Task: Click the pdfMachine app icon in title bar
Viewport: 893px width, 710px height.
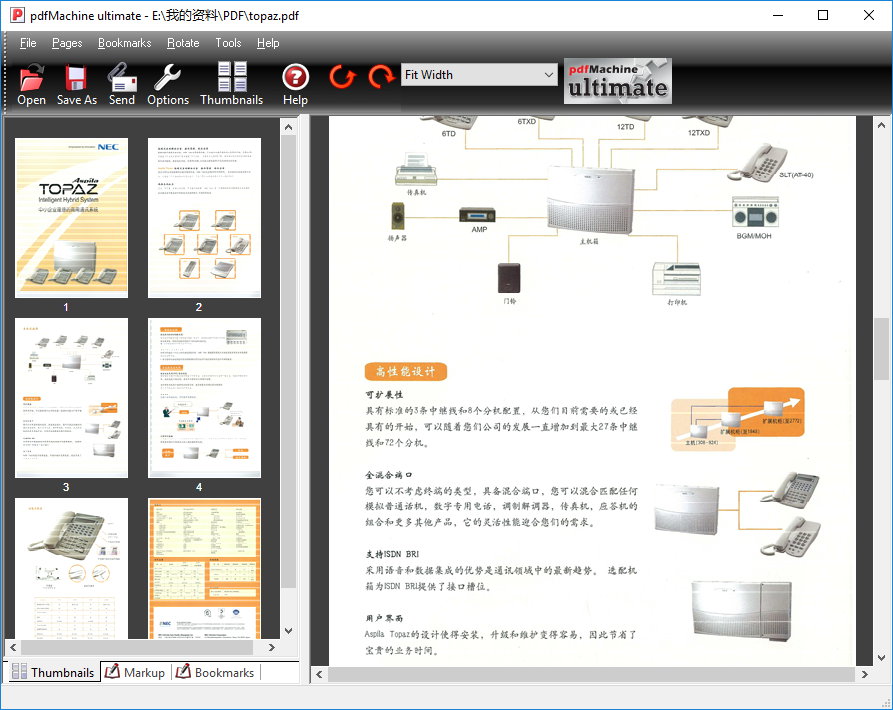Action: pos(17,15)
